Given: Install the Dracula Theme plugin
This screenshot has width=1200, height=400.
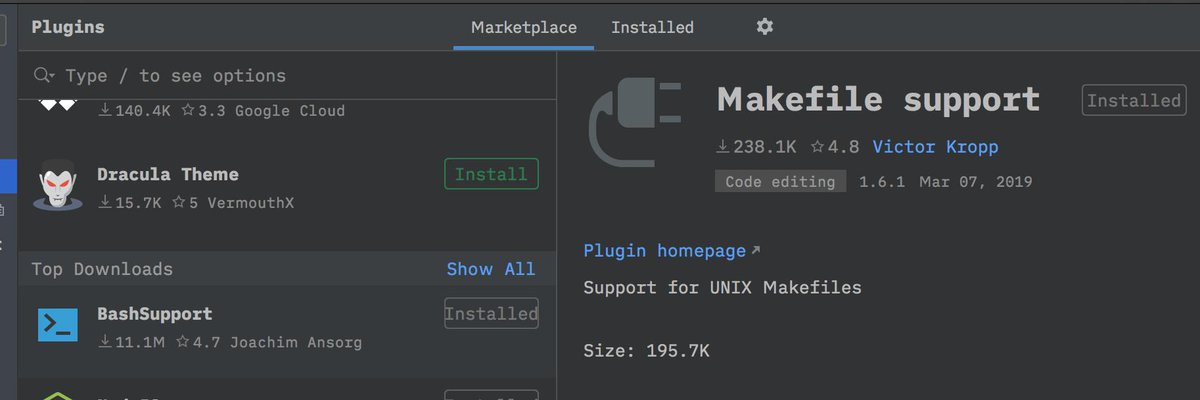Looking at the screenshot, I should [x=491, y=174].
